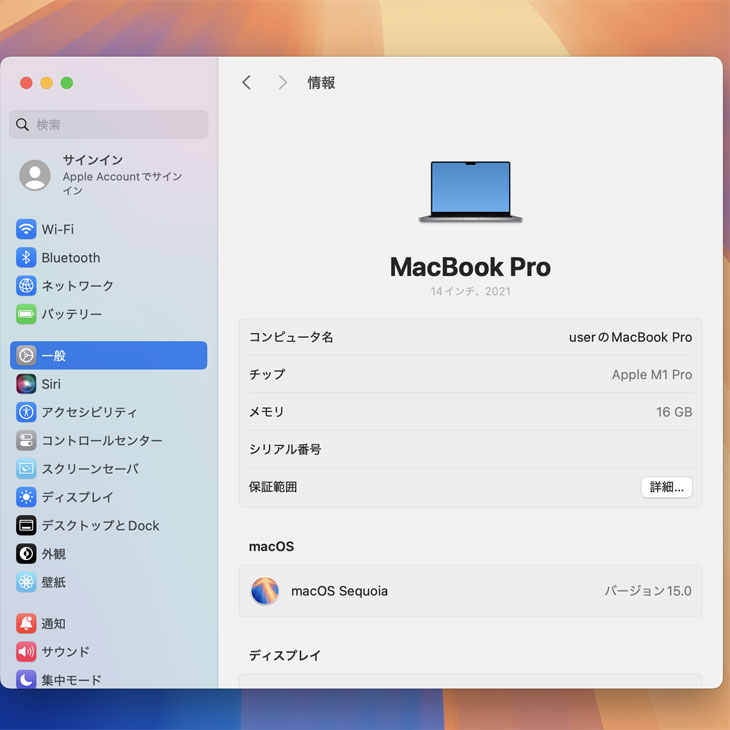Click the 14インチ、2021 subtitle
The image size is (730, 730).
pyautogui.click(x=470, y=291)
